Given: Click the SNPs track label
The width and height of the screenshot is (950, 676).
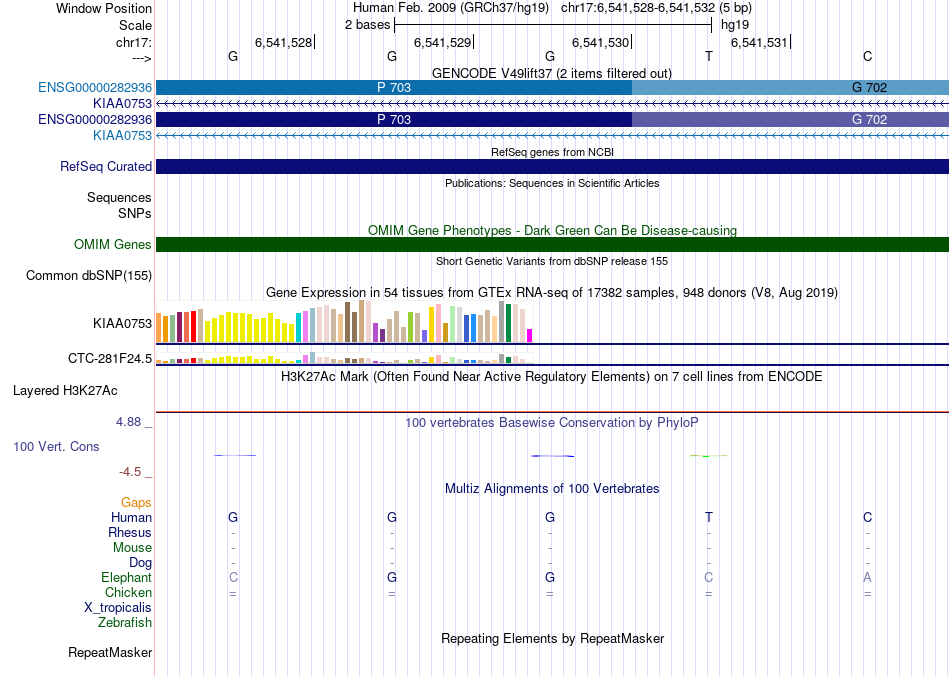Looking at the screenshot, I should coord(135,213).
